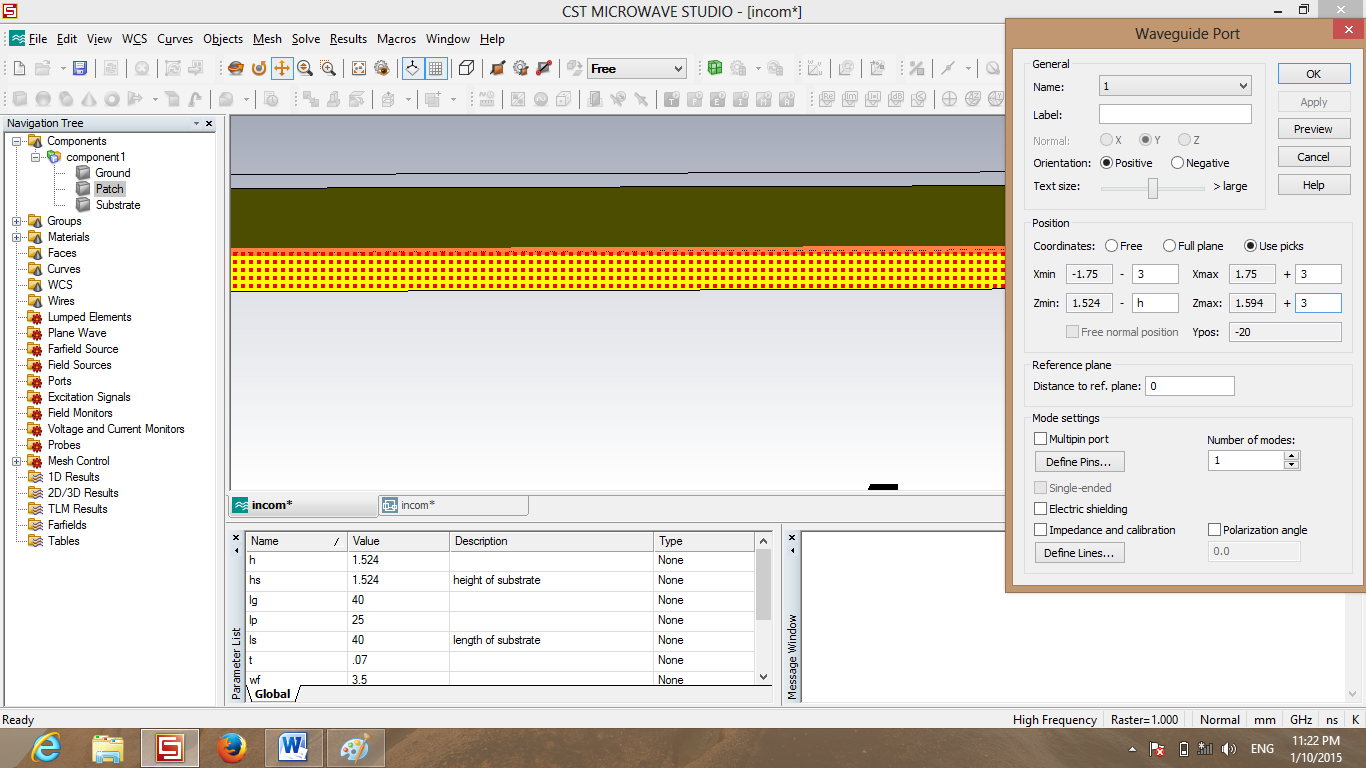Click the volume speaker tray icon
Viewport: 1366px width, 768px height.
1228,749
